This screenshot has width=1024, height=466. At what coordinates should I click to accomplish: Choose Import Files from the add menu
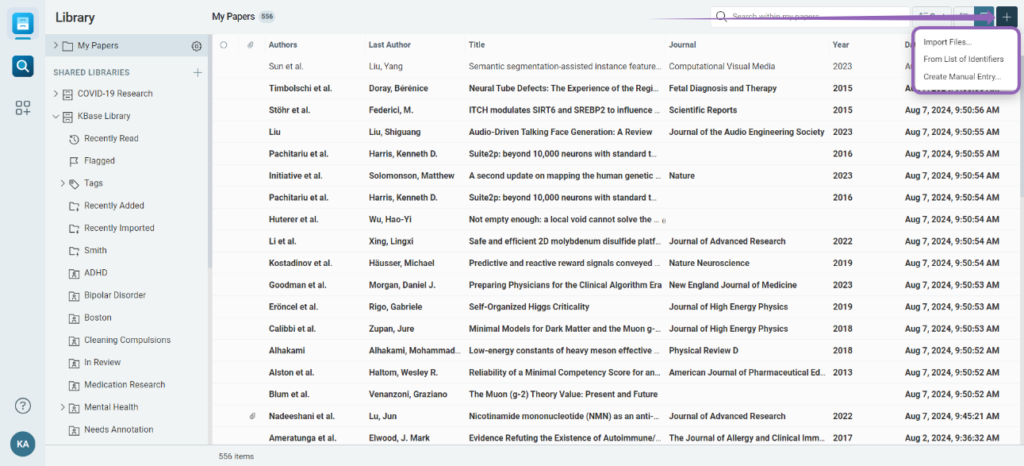(x=947, y=42)
